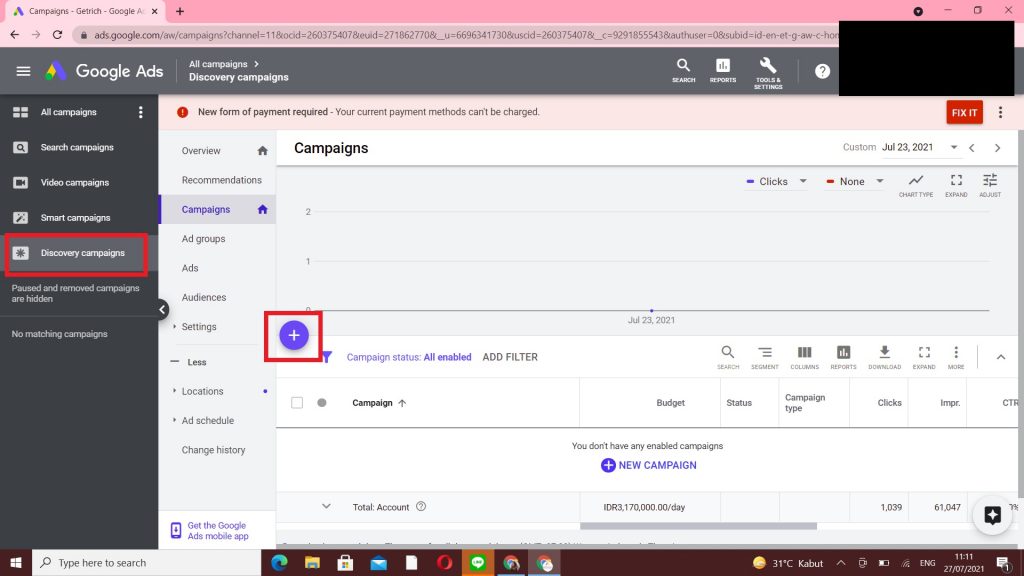Open the None metric dropdown
The height and width of the screenshot is (576, 1024).
tap(857, 182)
